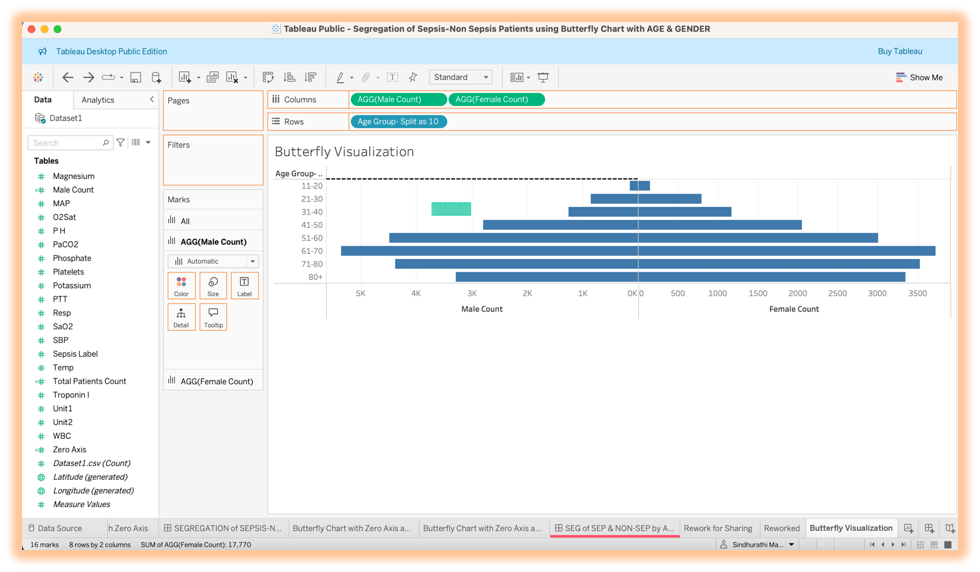Open the SEGREGATION of SEPSIS-N... sheet tab

coord(222,528)
